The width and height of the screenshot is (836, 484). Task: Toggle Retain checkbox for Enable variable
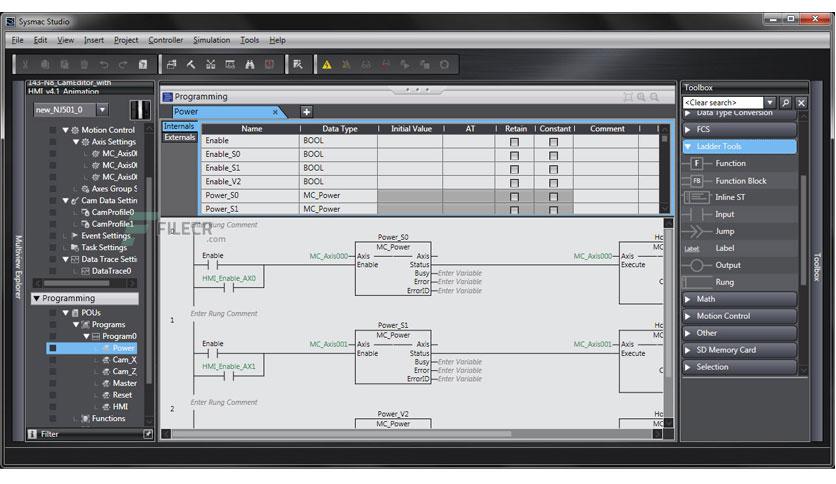click(514, 142)
